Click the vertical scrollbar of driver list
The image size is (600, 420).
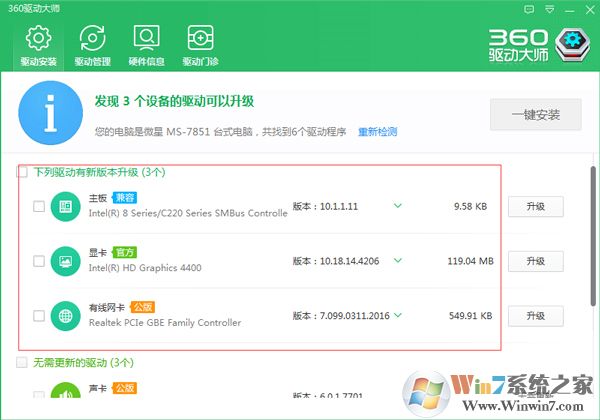[591, 230]
